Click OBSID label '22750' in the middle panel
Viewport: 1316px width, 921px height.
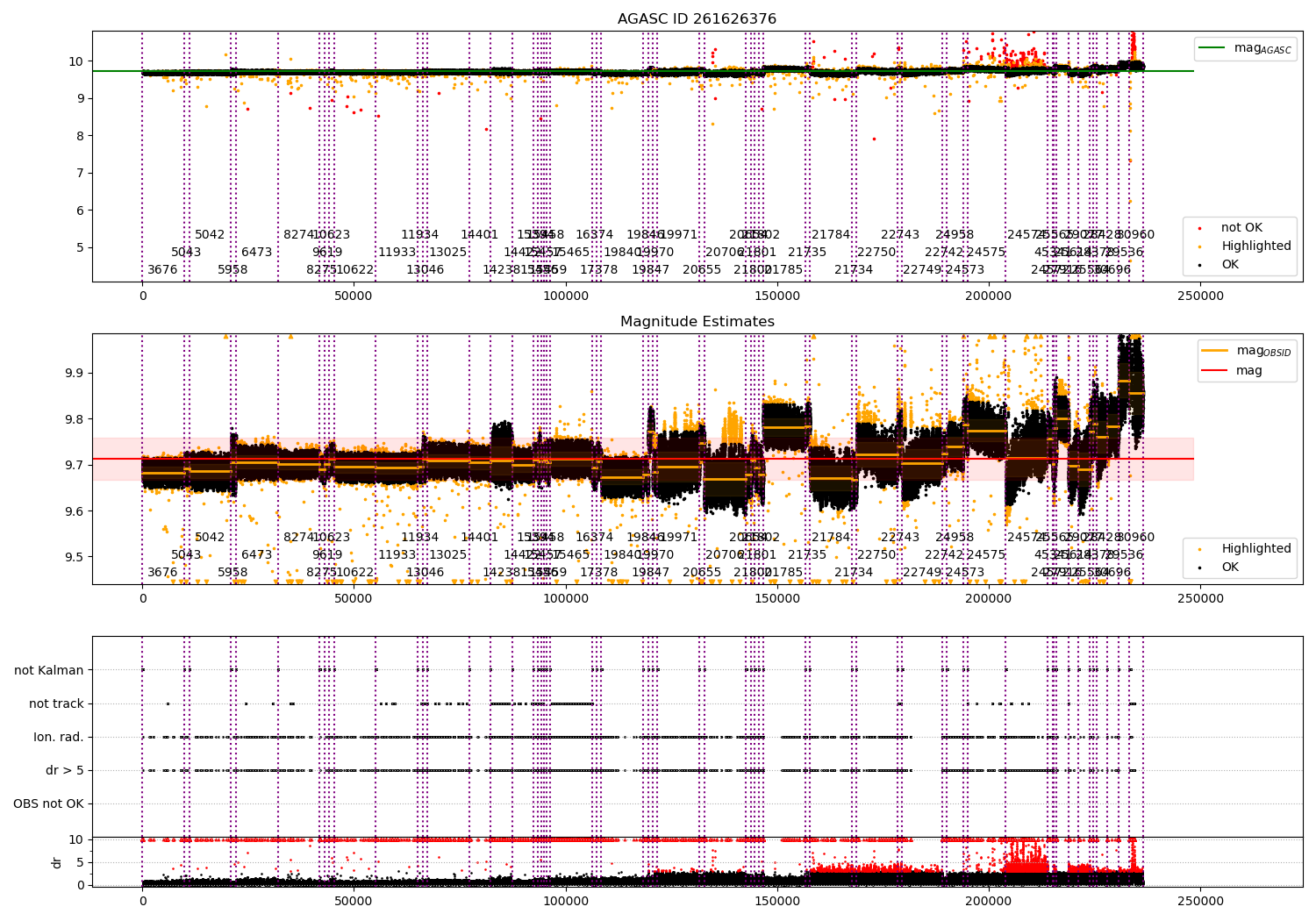pyautogui.click(x=876, y=555)
